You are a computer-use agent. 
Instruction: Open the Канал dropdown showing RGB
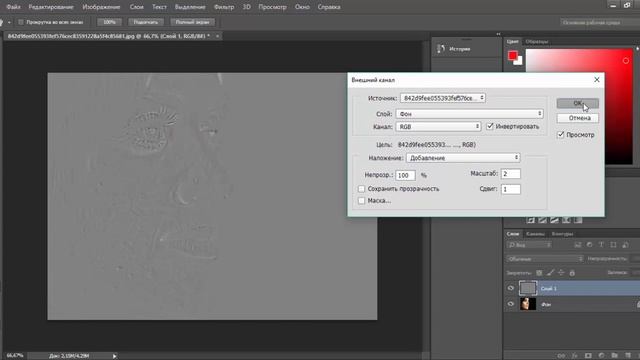tap(438, 127)
